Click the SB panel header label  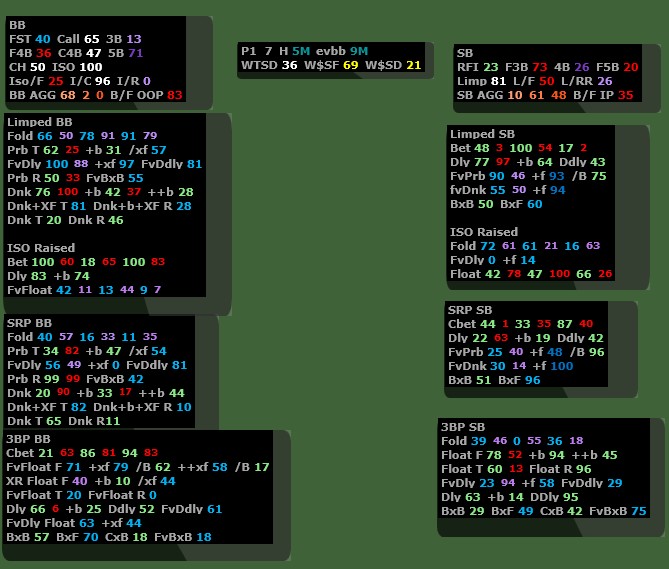pos(465,53)
